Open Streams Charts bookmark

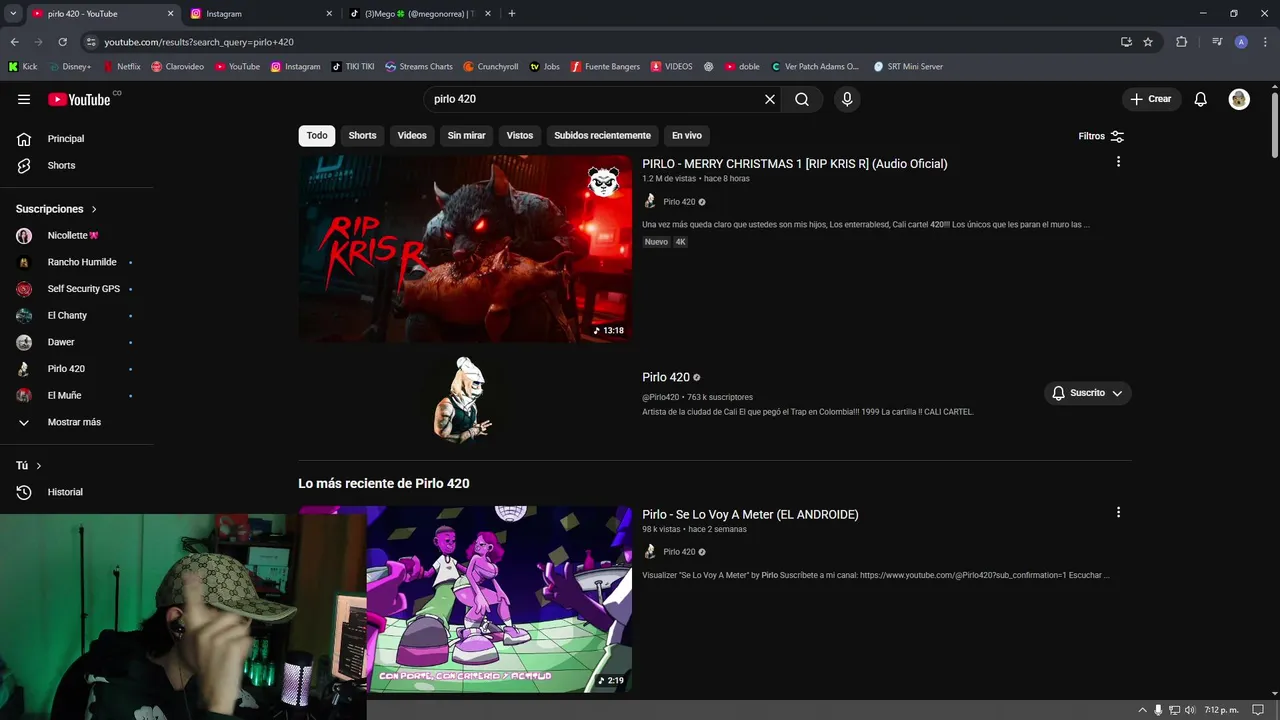419,67
